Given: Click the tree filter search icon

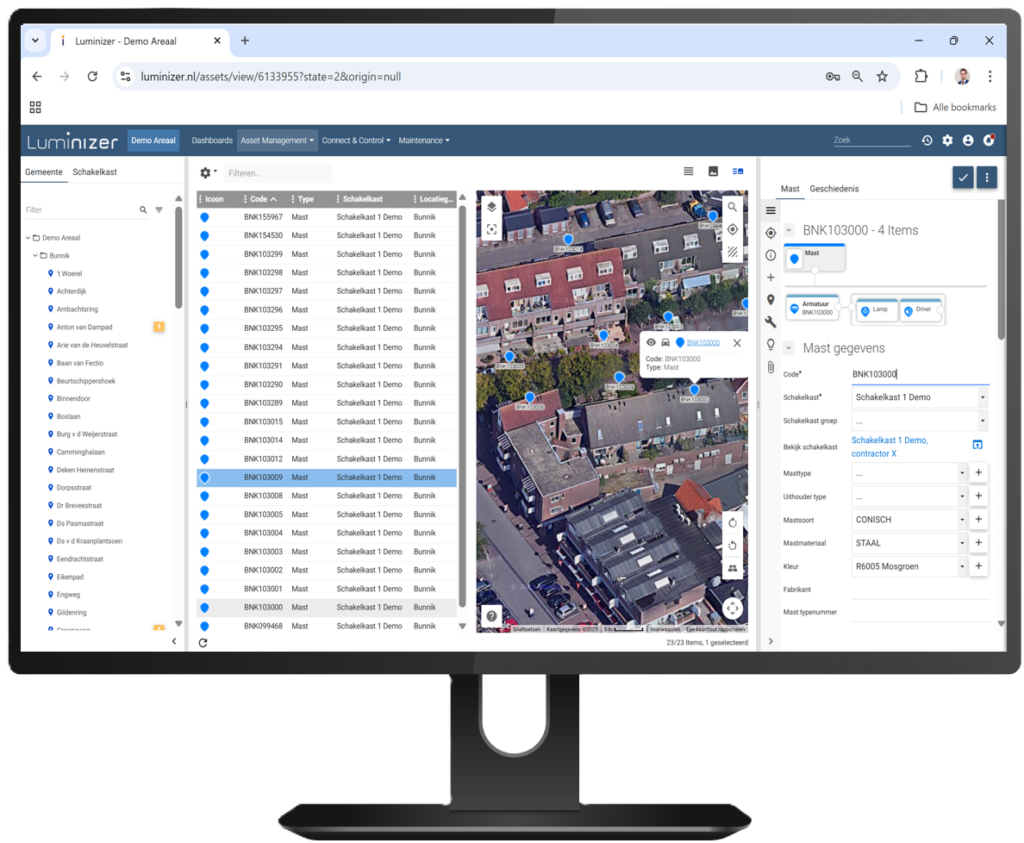Looking at the screenshot, I should click(x=143, y=210).
